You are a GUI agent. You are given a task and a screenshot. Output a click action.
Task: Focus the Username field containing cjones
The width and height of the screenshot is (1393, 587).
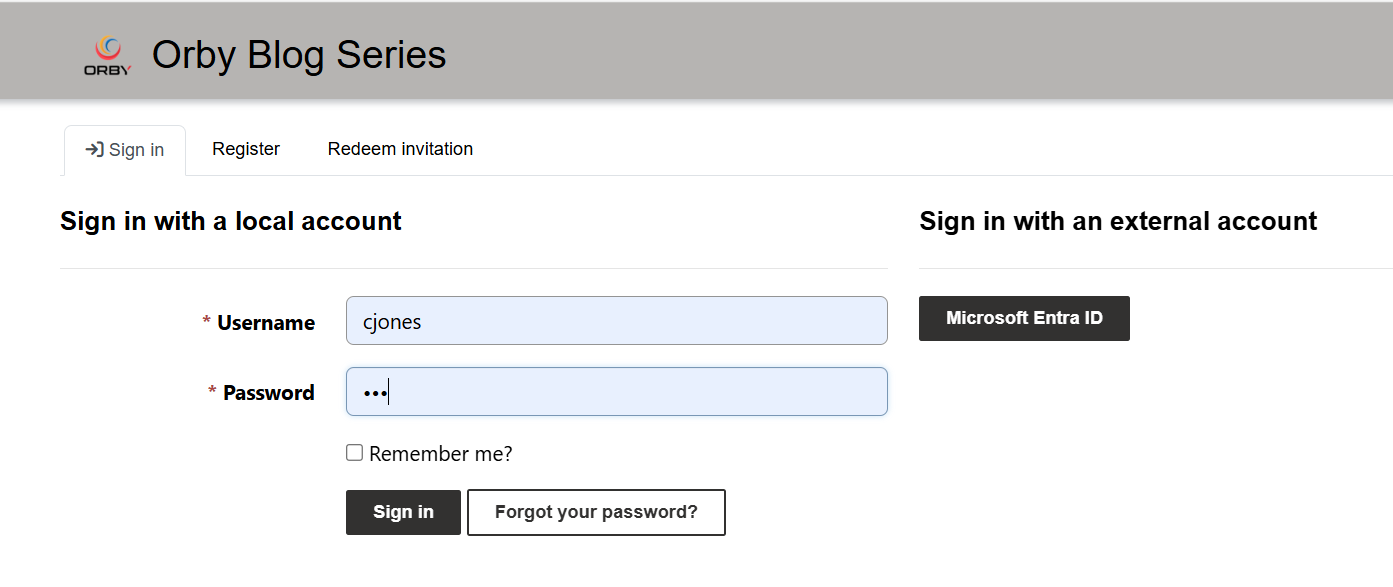pos(617,321)
